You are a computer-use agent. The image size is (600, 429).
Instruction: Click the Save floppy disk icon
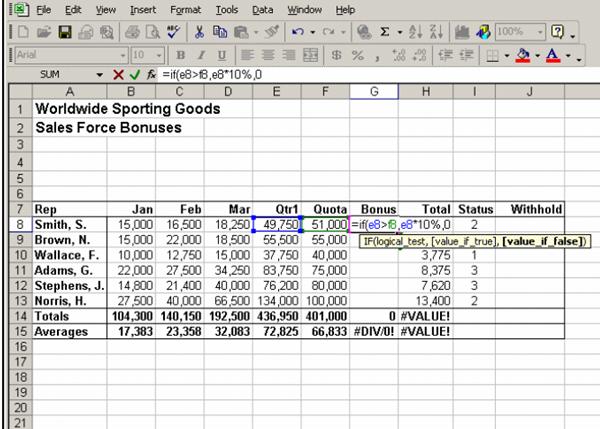click(65, 32)
